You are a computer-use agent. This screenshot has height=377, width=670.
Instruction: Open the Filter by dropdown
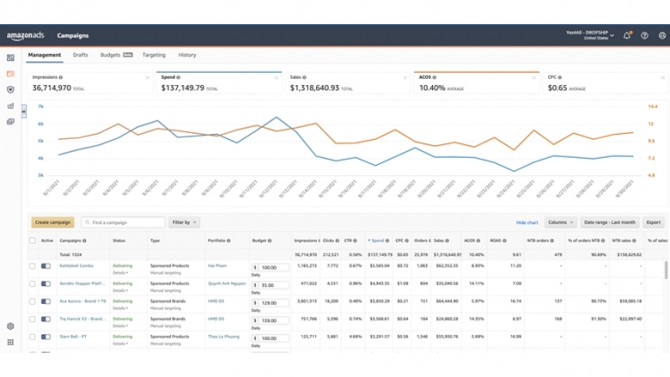coord(184,222)
